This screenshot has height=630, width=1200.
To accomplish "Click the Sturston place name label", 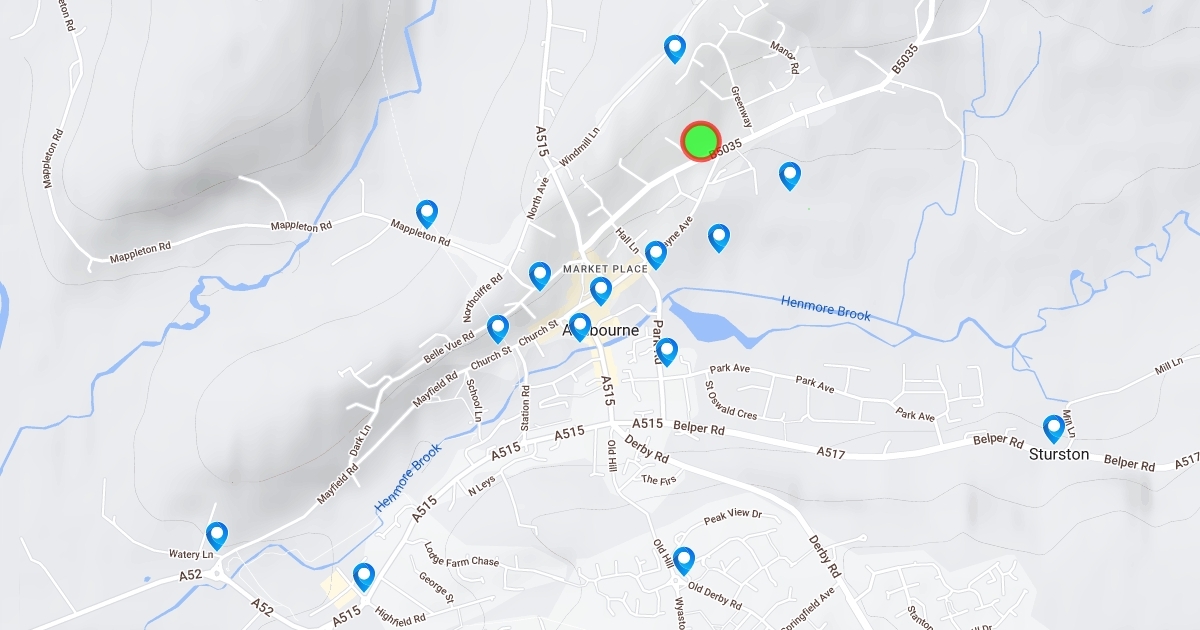I will [x=1059, y=454].
